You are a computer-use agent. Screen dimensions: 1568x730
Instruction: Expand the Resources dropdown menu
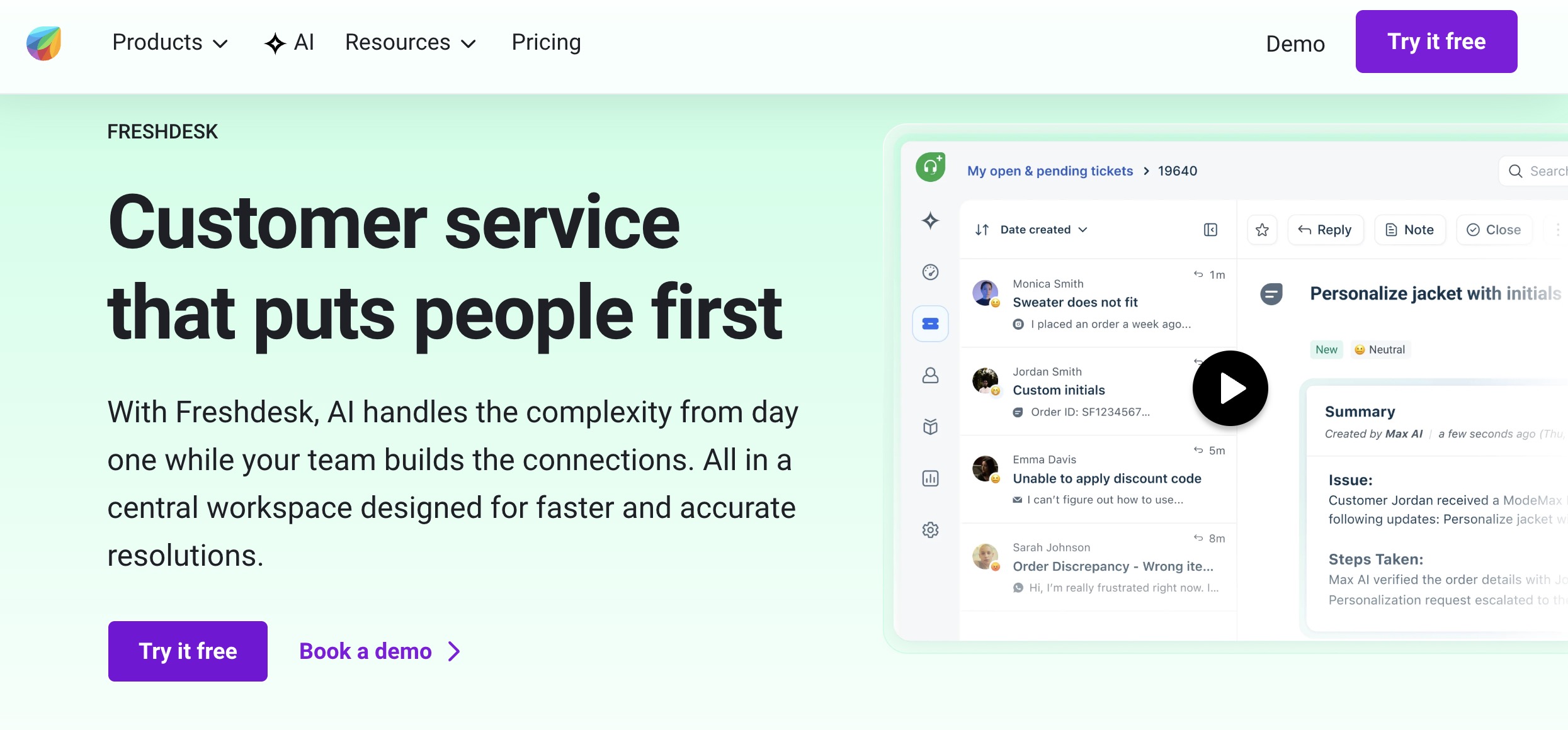(410, 43)
